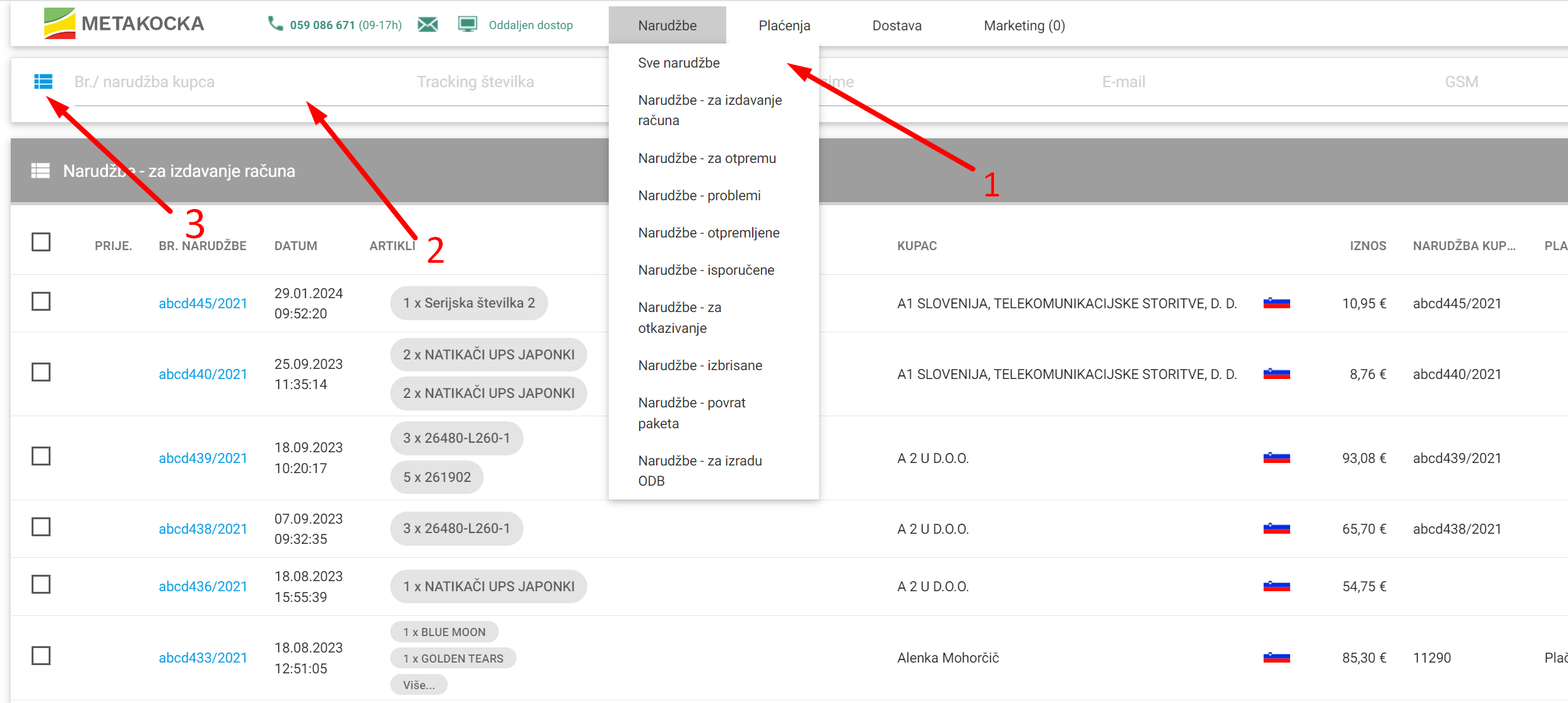Expand items with the Više... chip
Viewport: 1568px width, 703px height.
419,685
